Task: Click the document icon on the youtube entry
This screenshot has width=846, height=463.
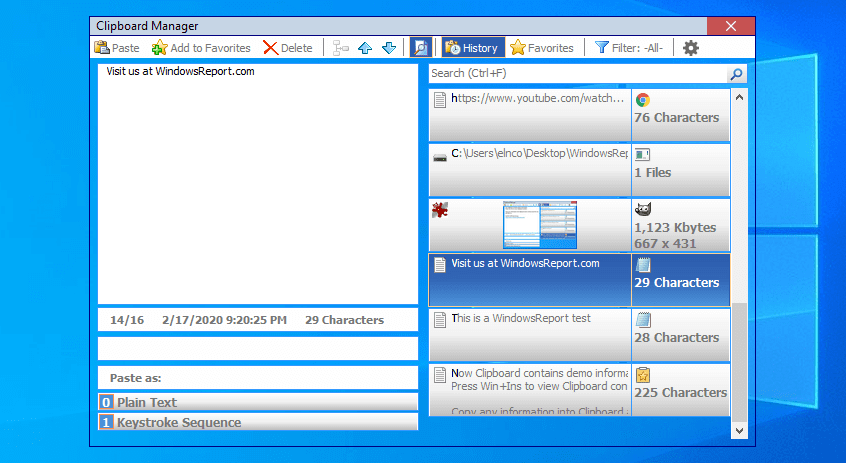Action: pyautogui.click(x=440, y=100)
